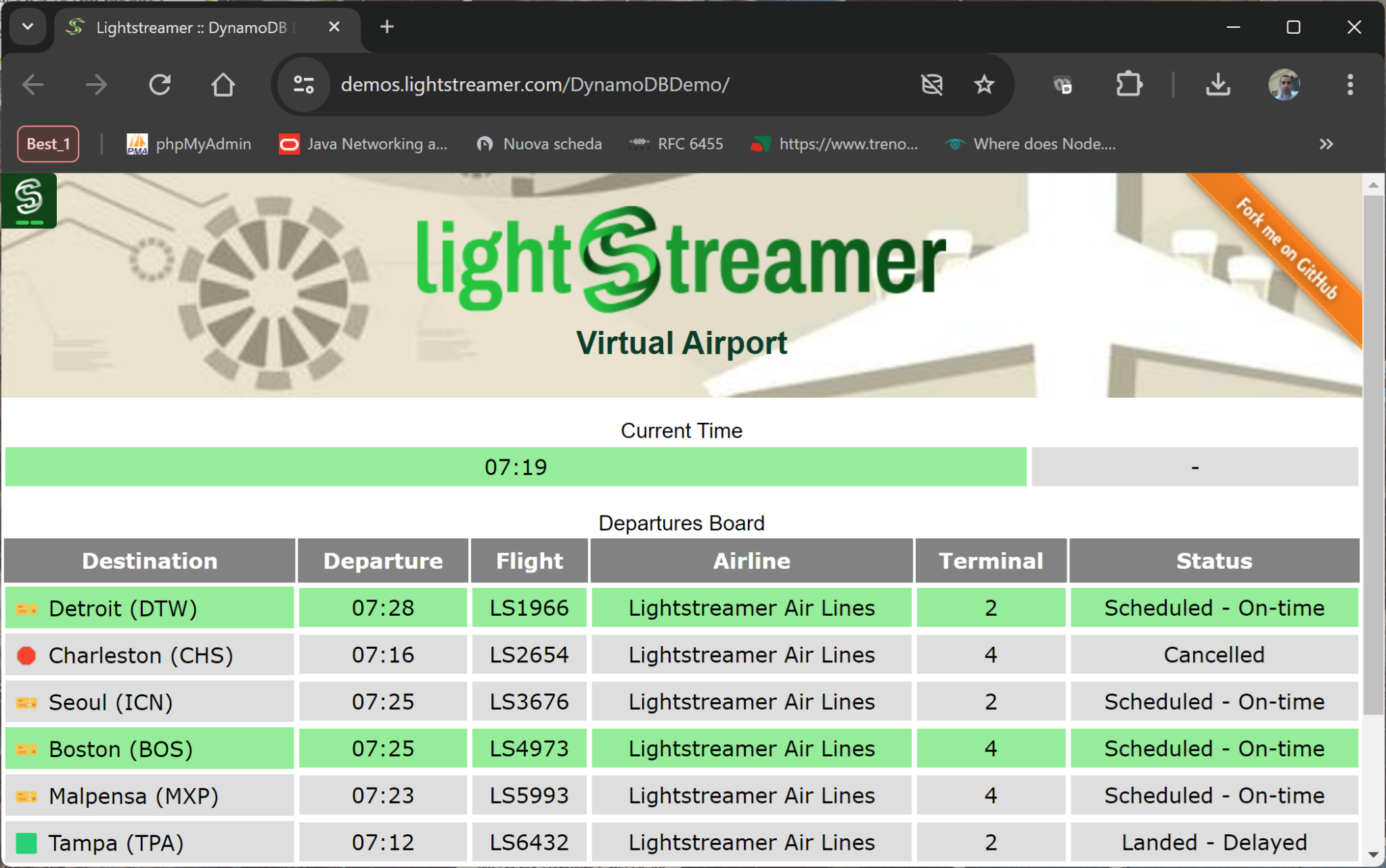Click the tracking protection icon in address bar

coord(932,85)
